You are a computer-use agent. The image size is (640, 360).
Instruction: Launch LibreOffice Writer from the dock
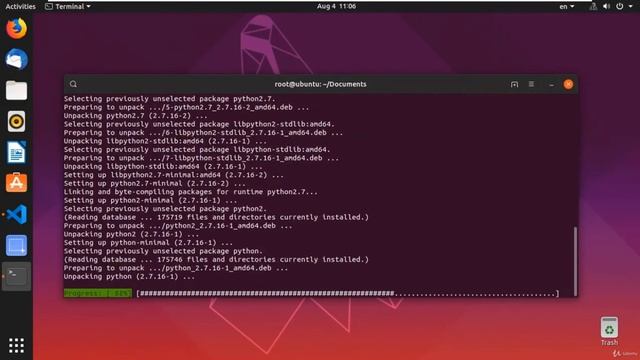click(x=16, y=153)
